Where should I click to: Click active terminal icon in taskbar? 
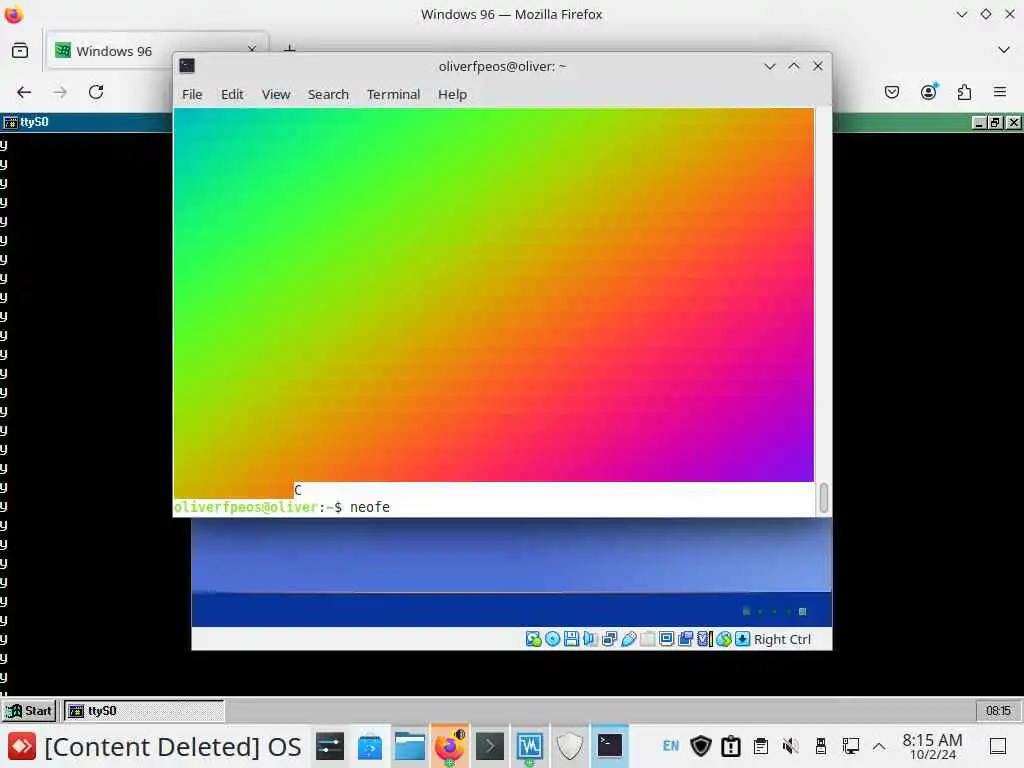609,746
